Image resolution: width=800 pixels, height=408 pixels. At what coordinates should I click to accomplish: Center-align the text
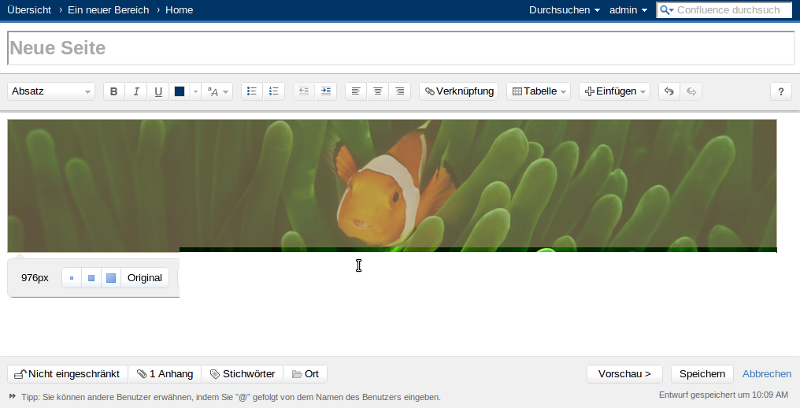click(378, 91)
